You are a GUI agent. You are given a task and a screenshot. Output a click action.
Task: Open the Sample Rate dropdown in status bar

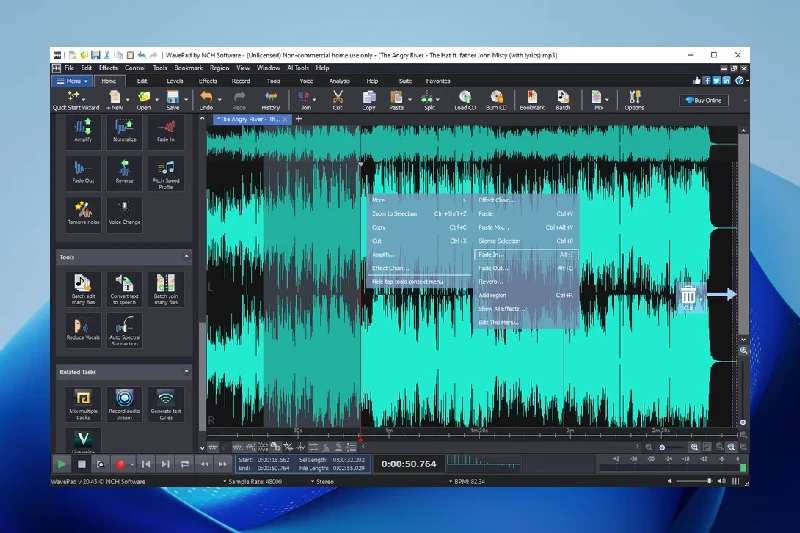252,481
